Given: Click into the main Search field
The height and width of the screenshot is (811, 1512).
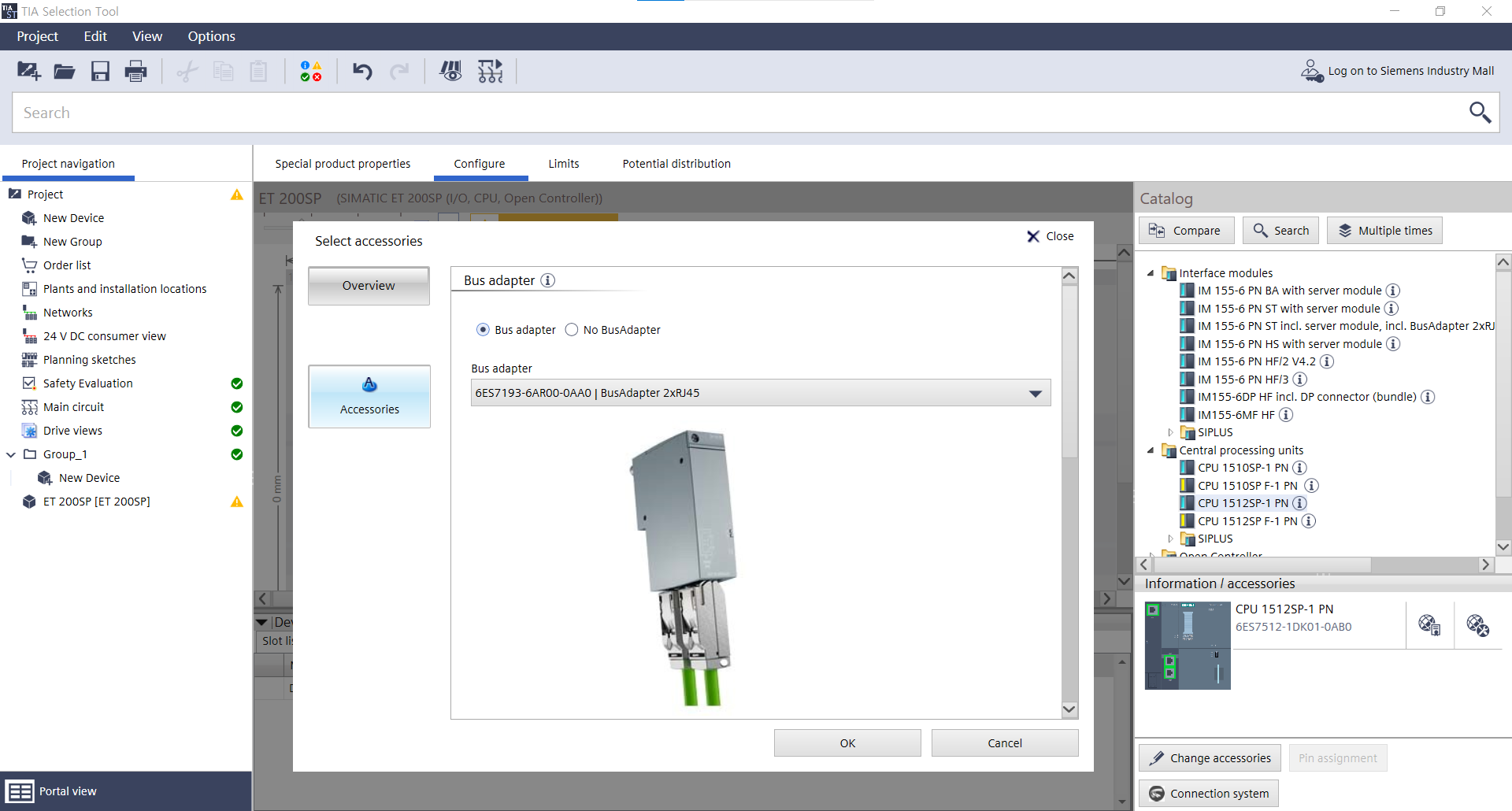Looking at the screenshot, I should tap(736, 113).
